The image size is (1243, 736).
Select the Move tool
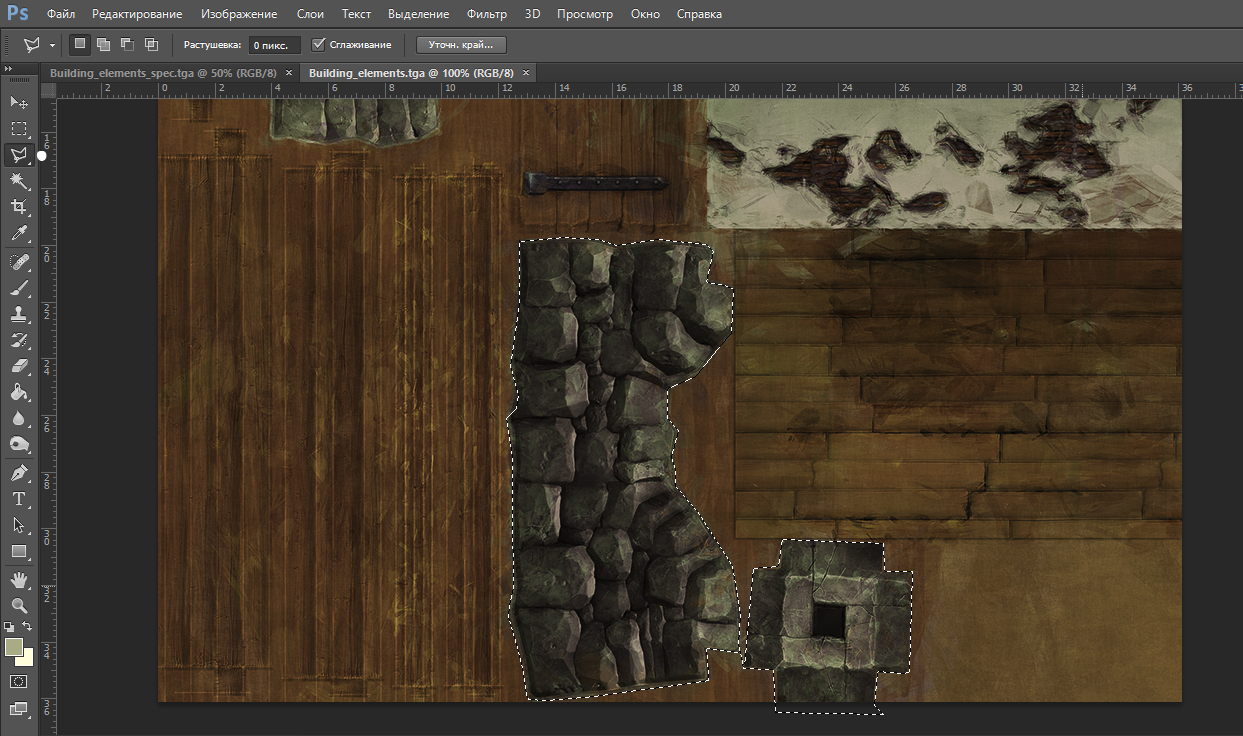pos(19,102)
